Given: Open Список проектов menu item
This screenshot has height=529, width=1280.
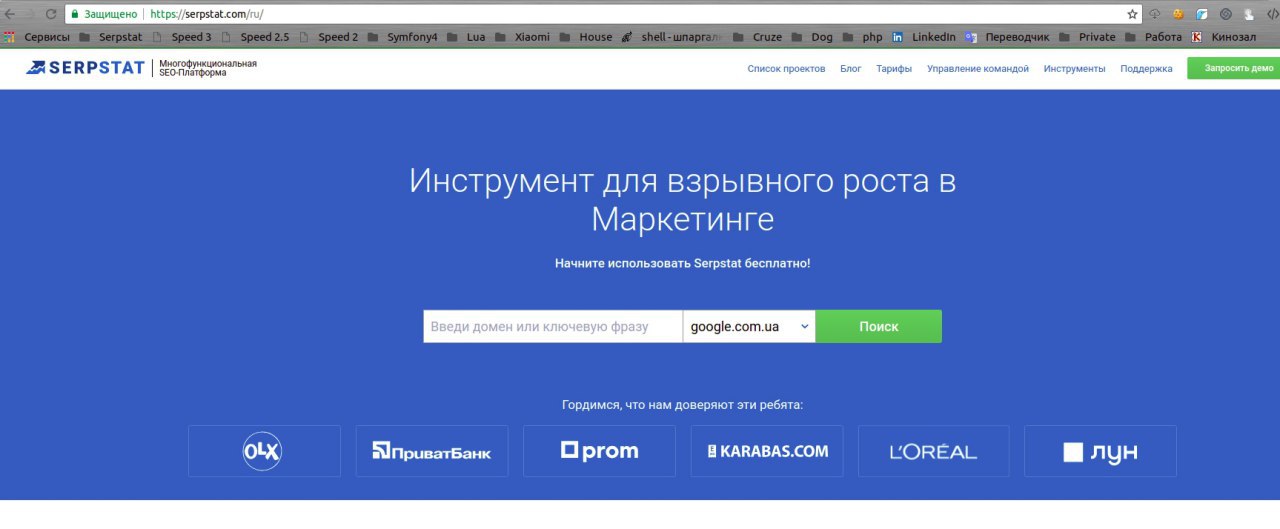Looking at the screenshot, I should point(786,69).
